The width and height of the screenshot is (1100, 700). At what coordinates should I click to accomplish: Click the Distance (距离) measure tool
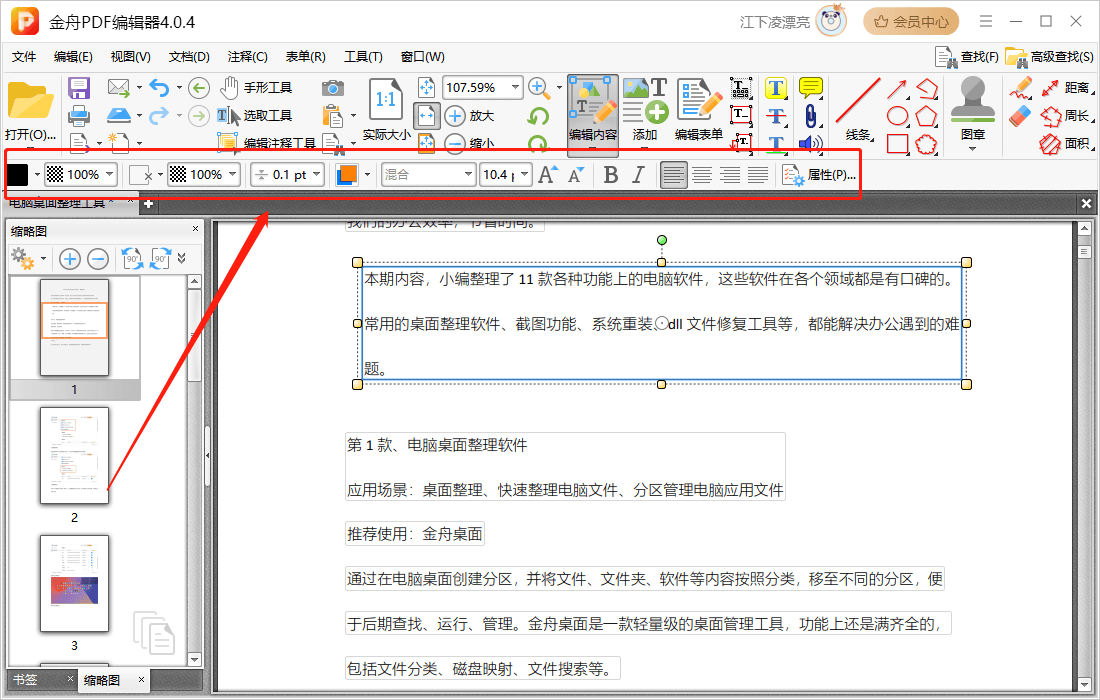[x=1067, y=88]
